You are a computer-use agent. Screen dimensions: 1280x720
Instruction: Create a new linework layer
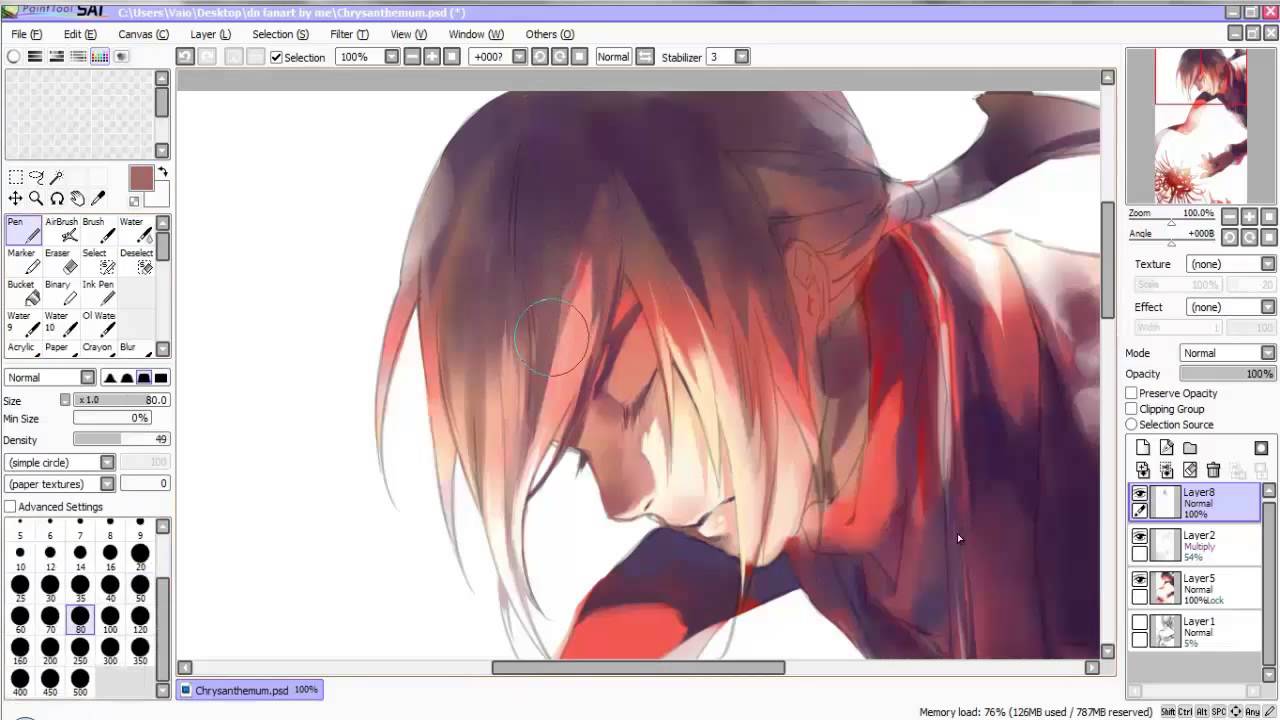[x=1166, y=448]
